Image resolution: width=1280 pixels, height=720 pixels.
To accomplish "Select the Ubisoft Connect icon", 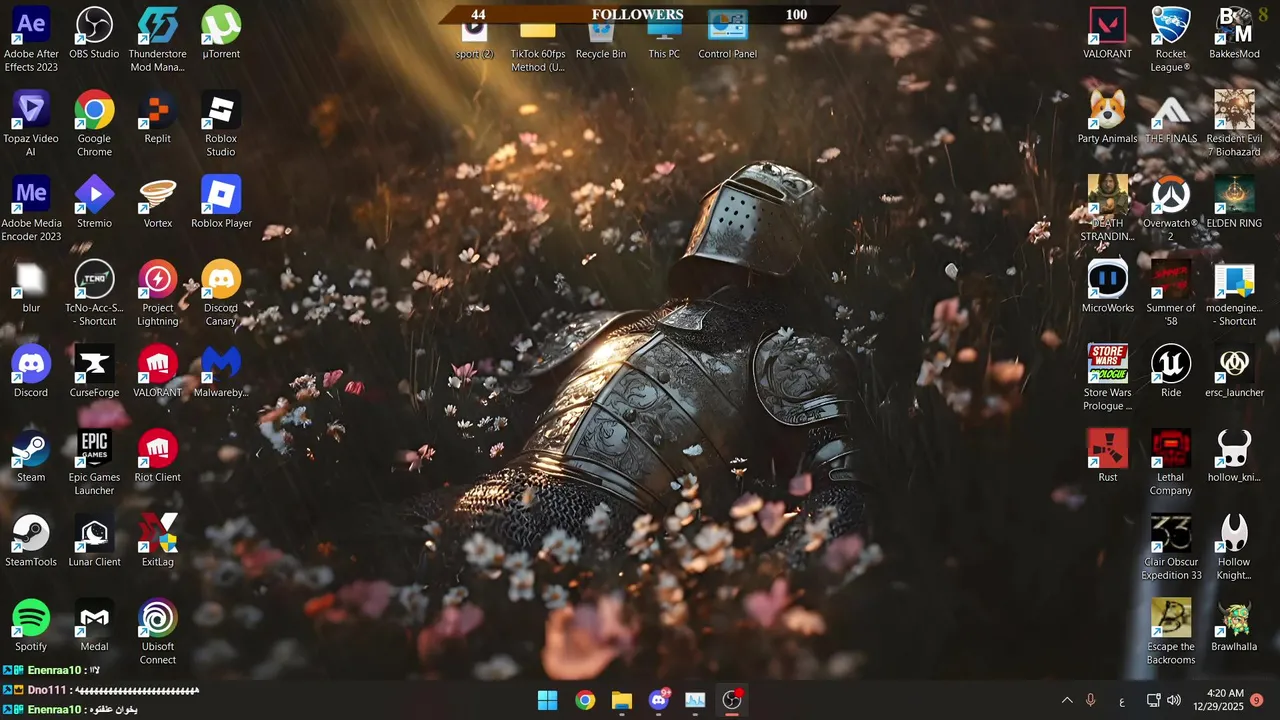I will (157, 632).
